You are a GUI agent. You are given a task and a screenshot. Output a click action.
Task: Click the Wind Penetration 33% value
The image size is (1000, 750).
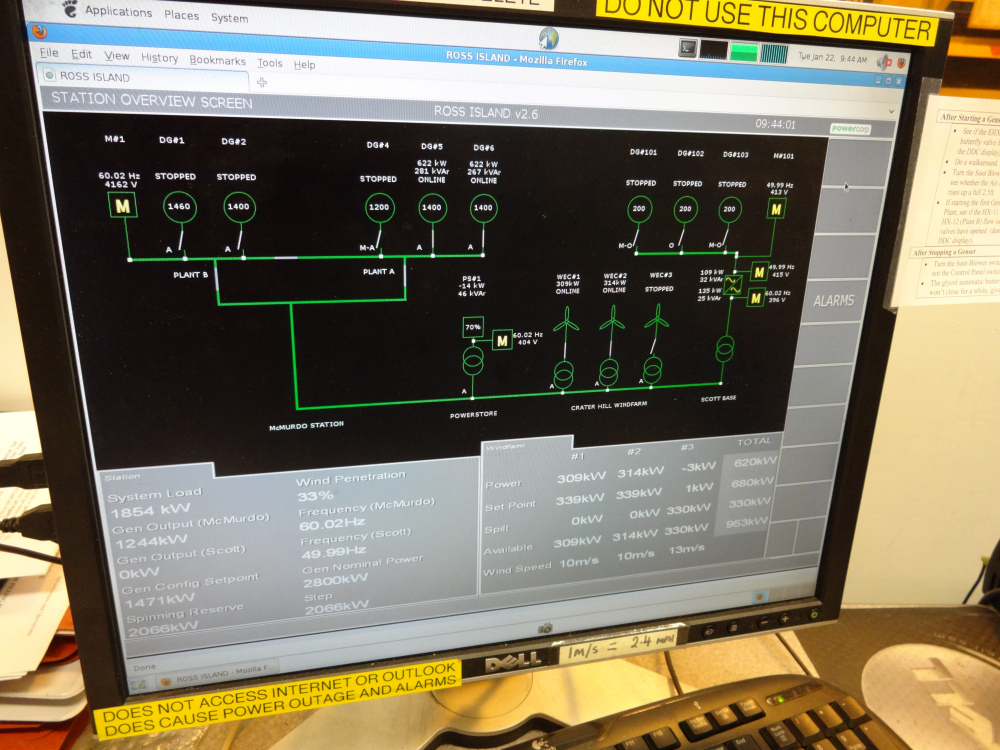[316, 496]
